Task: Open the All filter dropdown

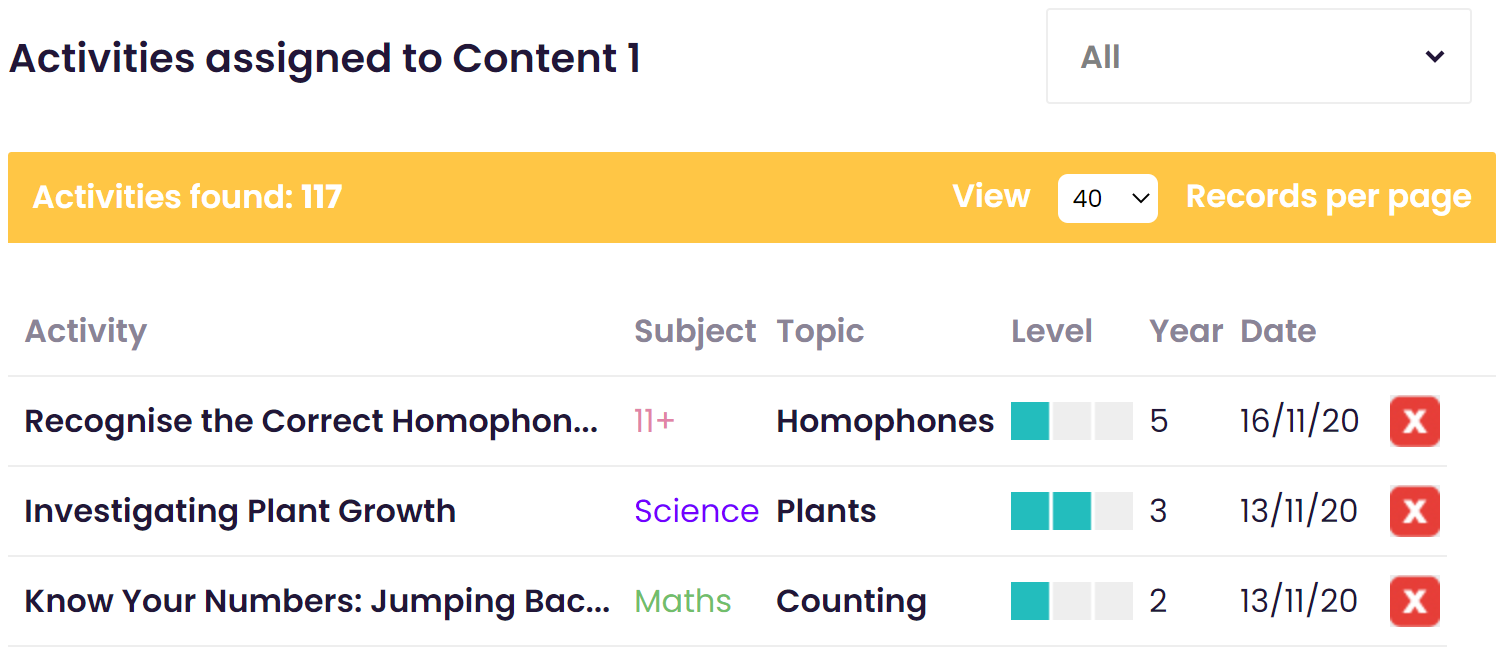Action: point(1258,57)
